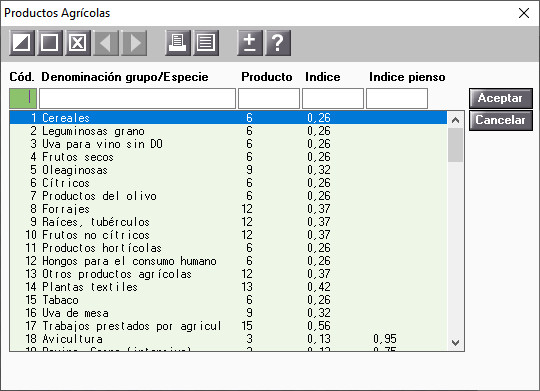Click the previous record left arrow
Viewport: 540px width, 391px height.
click(106, 43)
